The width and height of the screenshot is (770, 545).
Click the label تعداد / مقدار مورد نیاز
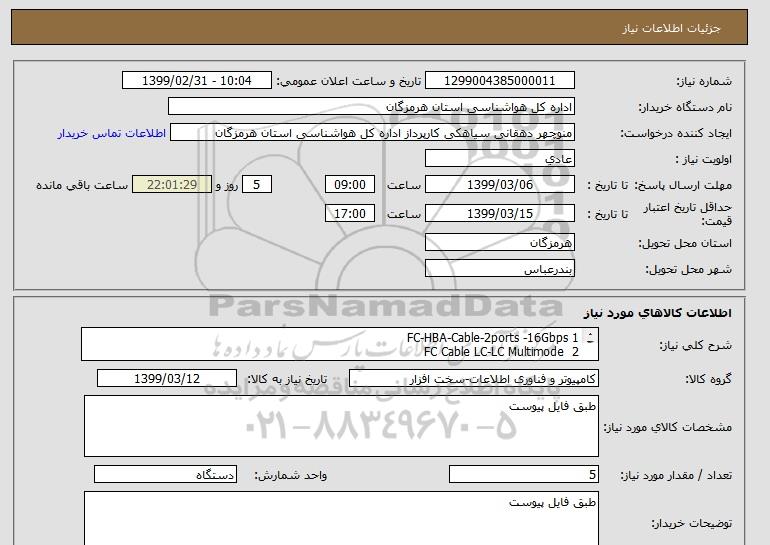click(x=676, y=475)
